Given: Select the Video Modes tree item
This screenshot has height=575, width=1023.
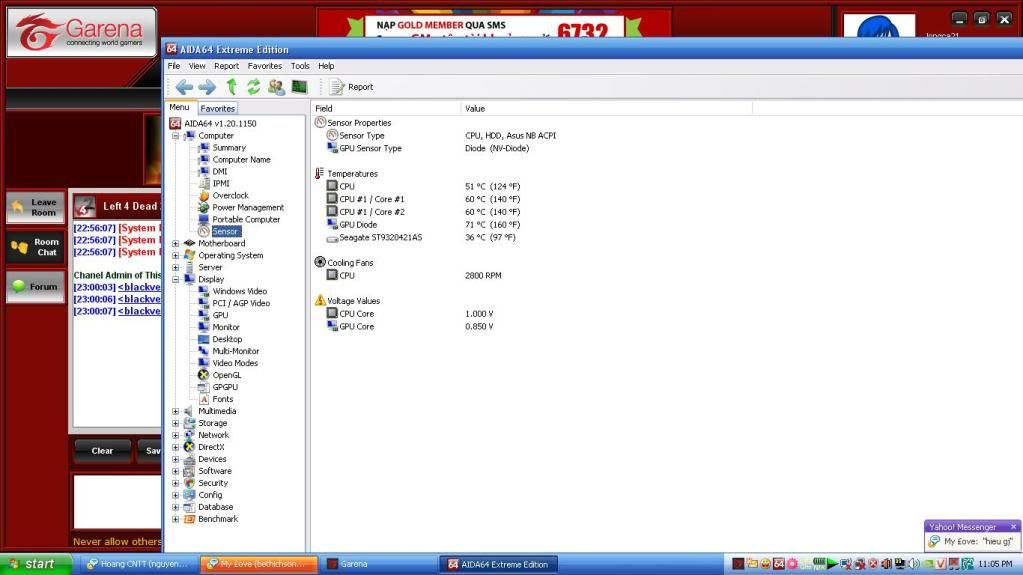Looking at the screenshot, I should [x=235, y=363].
